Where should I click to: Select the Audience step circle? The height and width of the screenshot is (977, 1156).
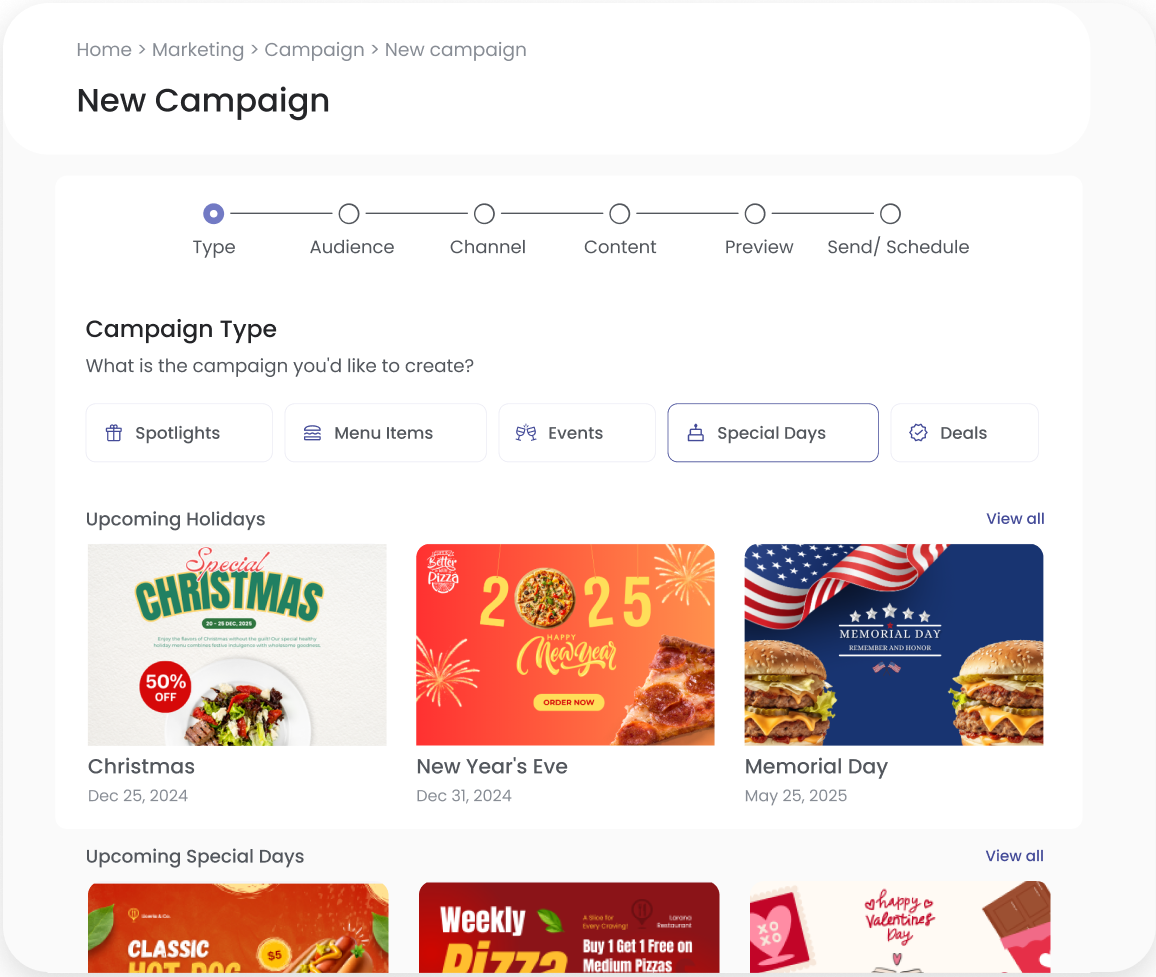[349, 214]
